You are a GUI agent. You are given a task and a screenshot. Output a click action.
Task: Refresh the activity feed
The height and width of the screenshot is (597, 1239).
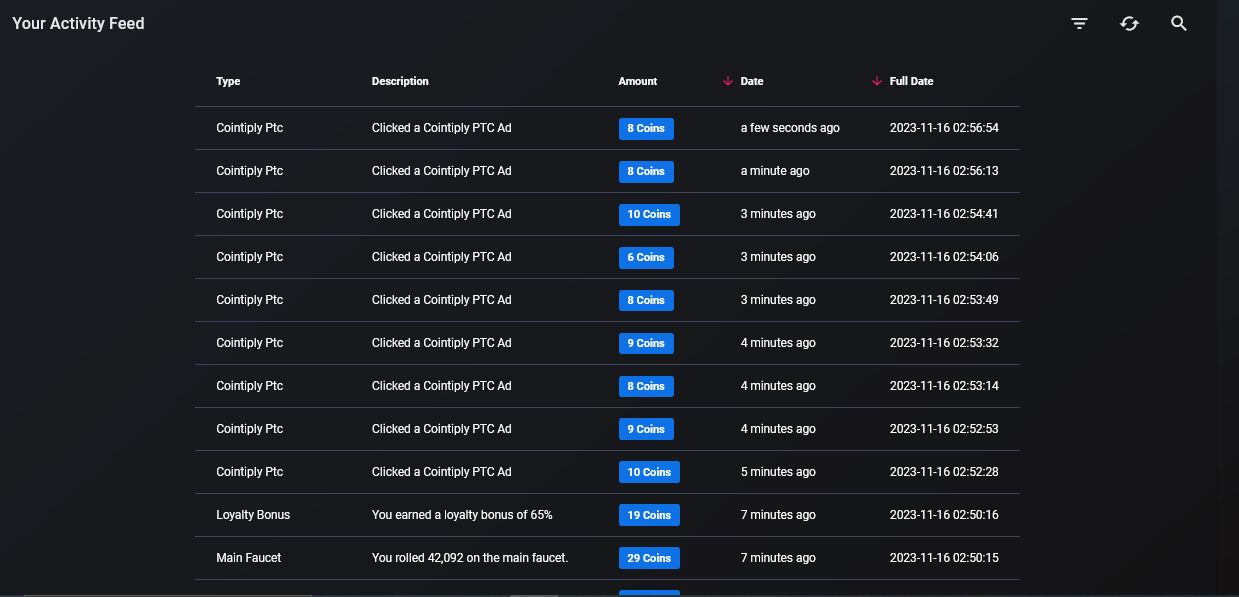[1129, 23]
